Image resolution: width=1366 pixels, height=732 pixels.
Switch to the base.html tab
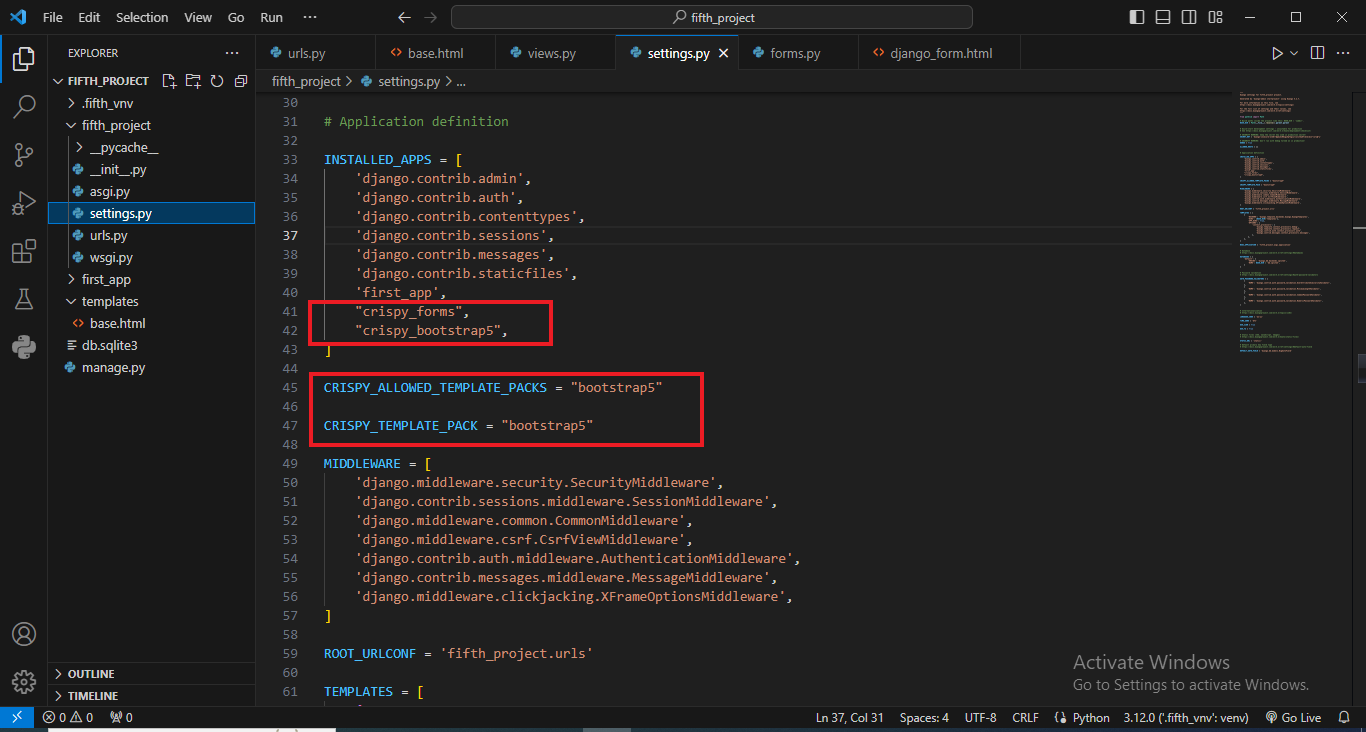[x=436, y=53]
